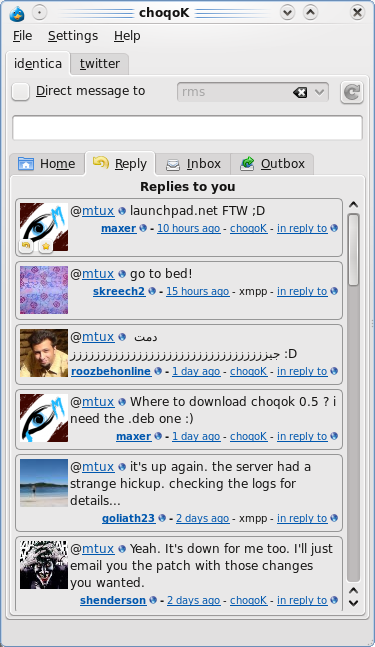Select the identica account tab
The width and height of the screenshot is (375, 647).
[38, 64]
